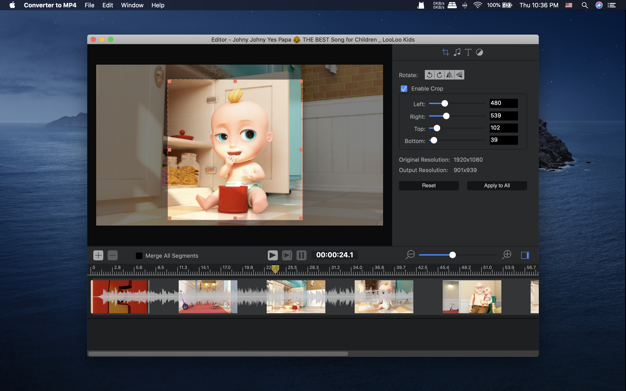Rotate video counterclockwise

(x=430, y=75)
